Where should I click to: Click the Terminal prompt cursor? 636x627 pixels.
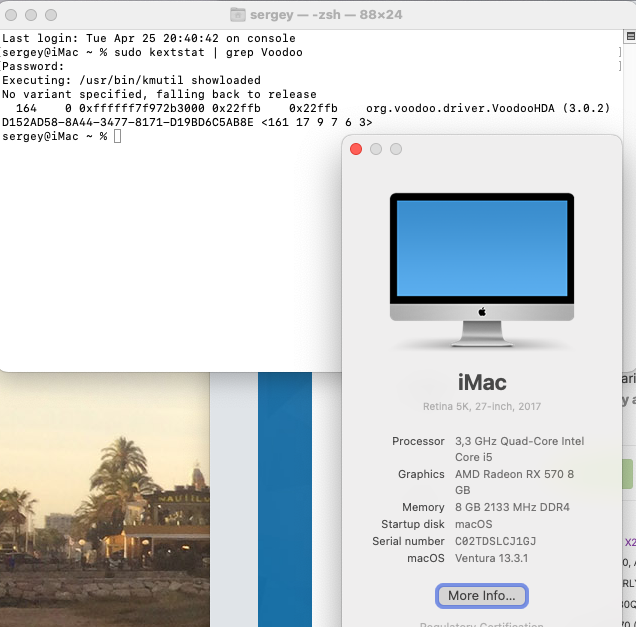[x=117, y=136]
